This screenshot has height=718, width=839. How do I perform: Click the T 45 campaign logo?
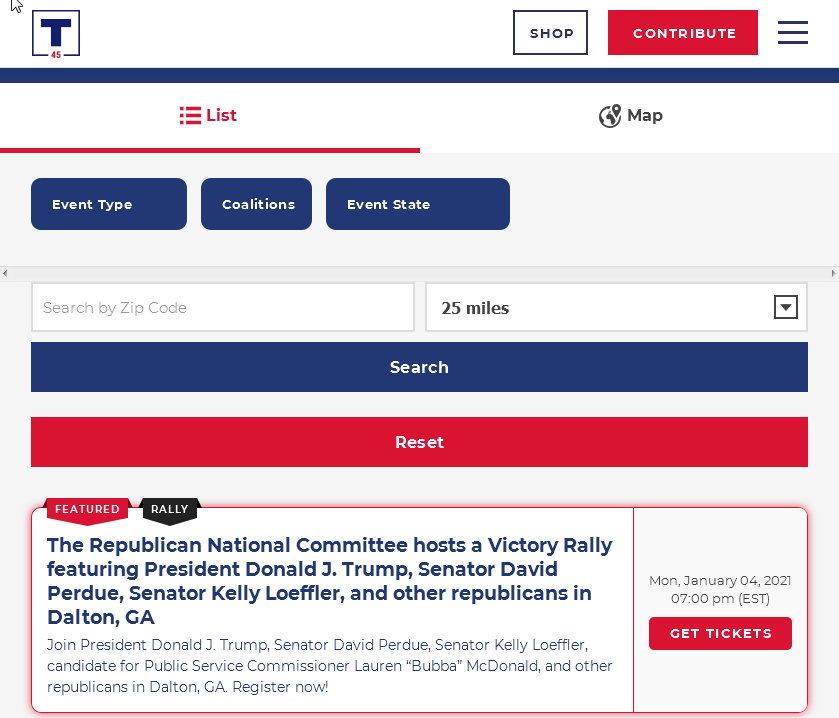[x=56, y=34]
